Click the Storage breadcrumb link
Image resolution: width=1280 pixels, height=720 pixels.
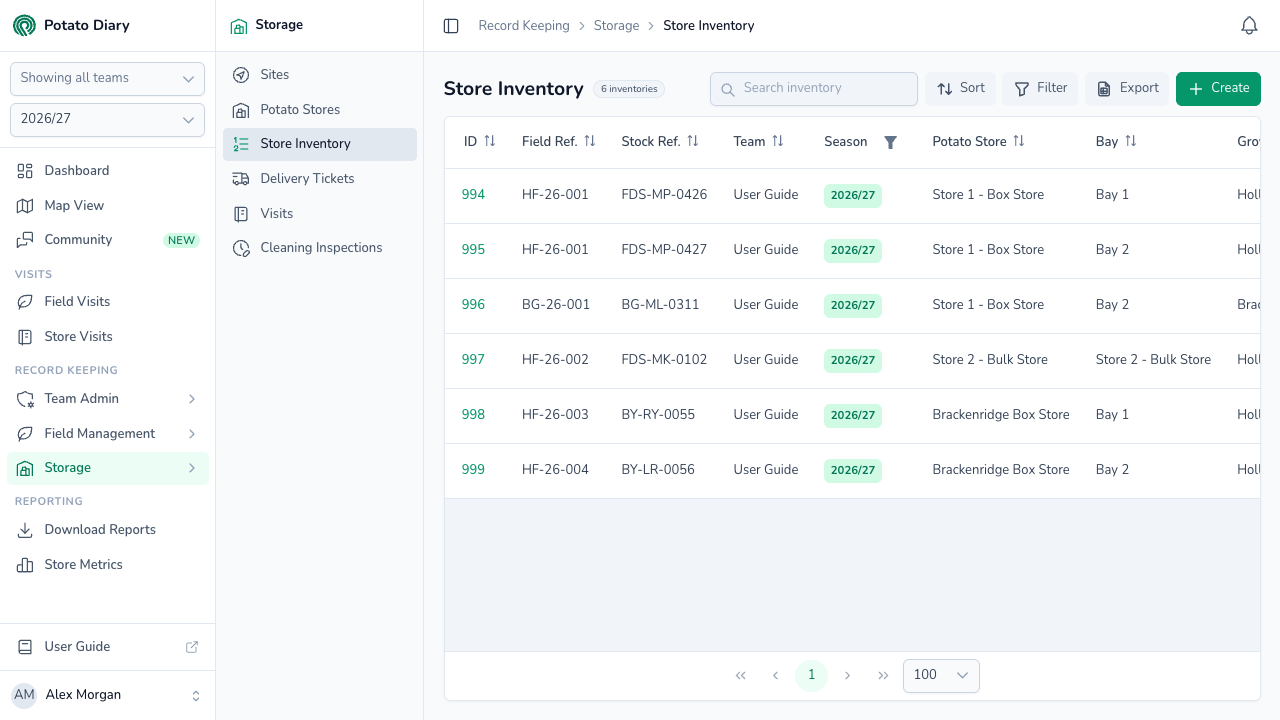click(x=616, y=26)
